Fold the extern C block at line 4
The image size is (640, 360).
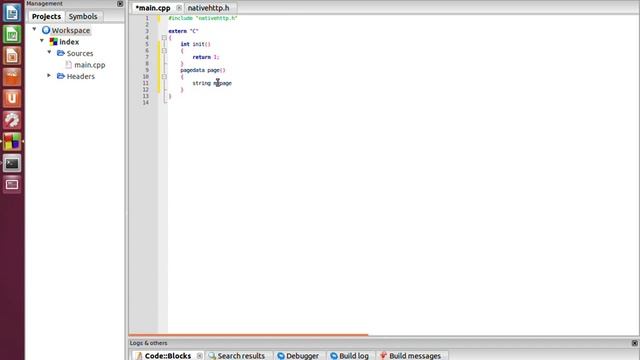coord(164,38)
